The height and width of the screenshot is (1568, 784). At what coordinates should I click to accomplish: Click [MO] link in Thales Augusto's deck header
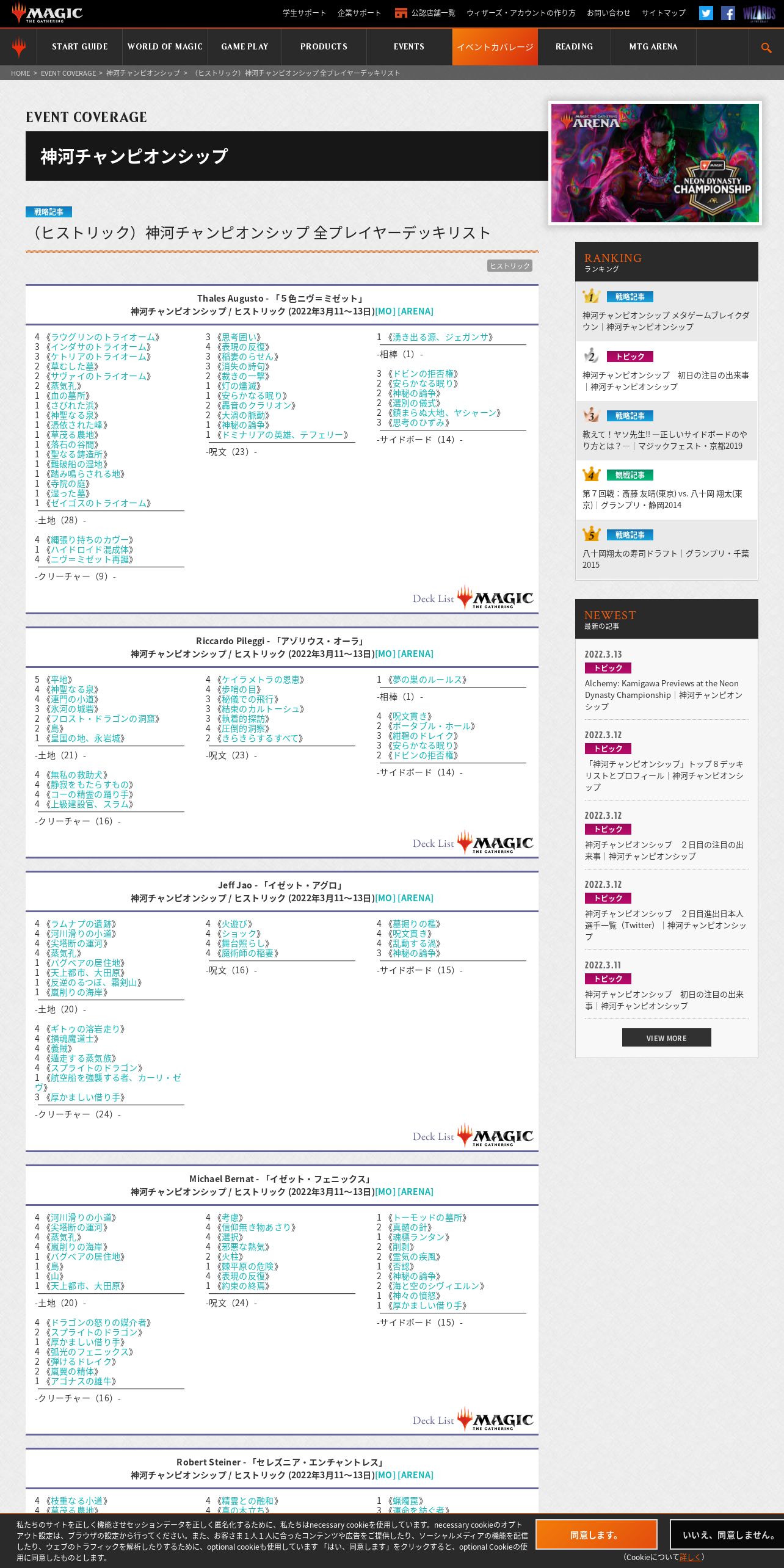point(385,311)
